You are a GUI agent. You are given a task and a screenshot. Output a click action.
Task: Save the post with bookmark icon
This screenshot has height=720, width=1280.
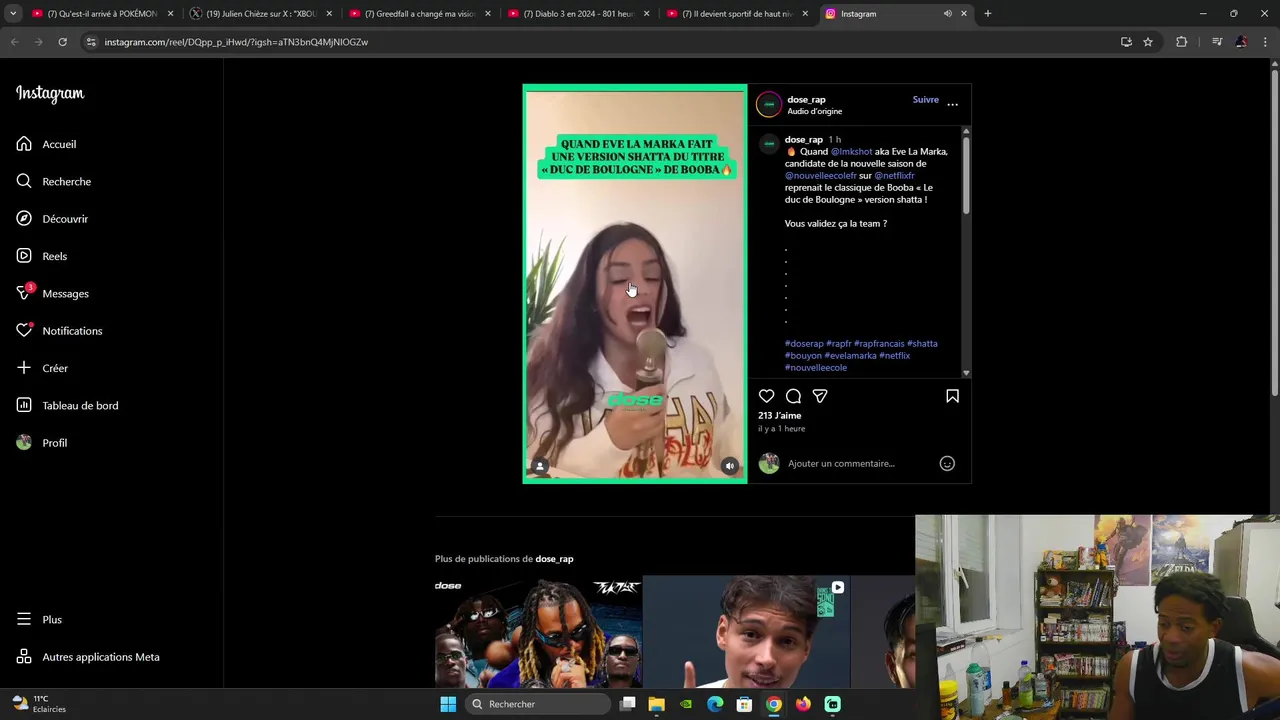[952, 396]
